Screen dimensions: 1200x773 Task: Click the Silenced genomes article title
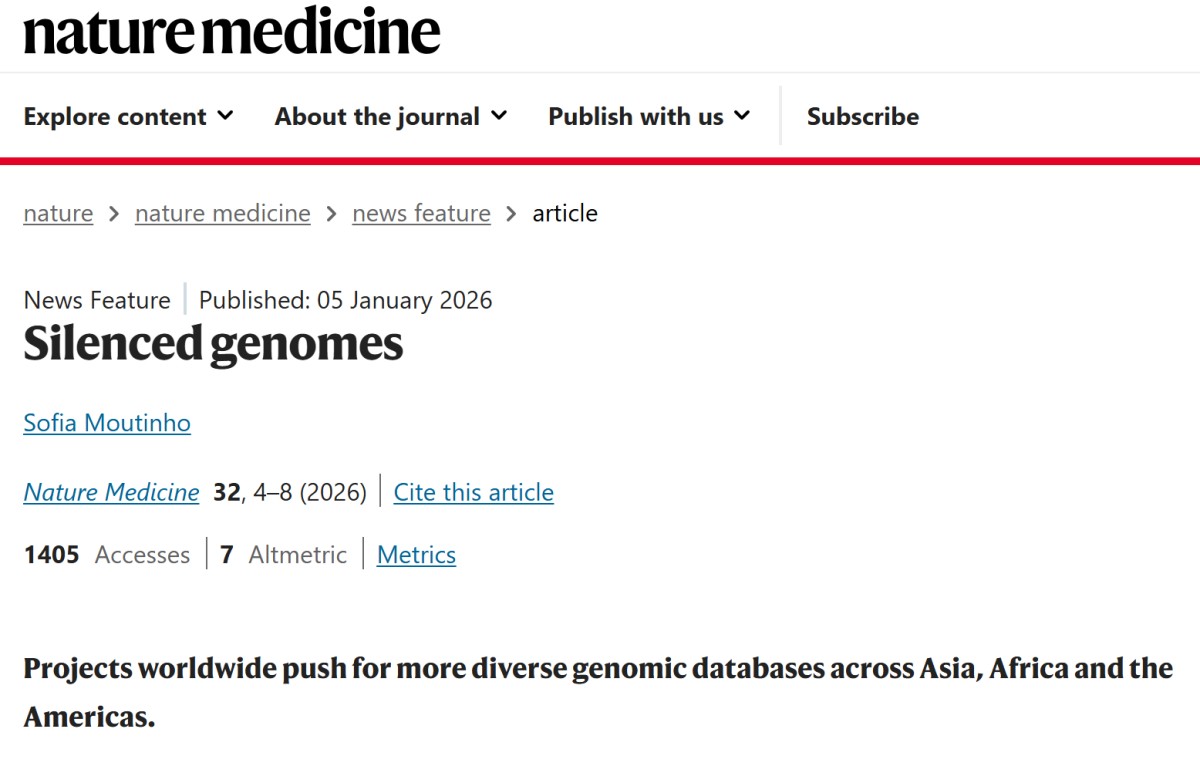point(213,344)
